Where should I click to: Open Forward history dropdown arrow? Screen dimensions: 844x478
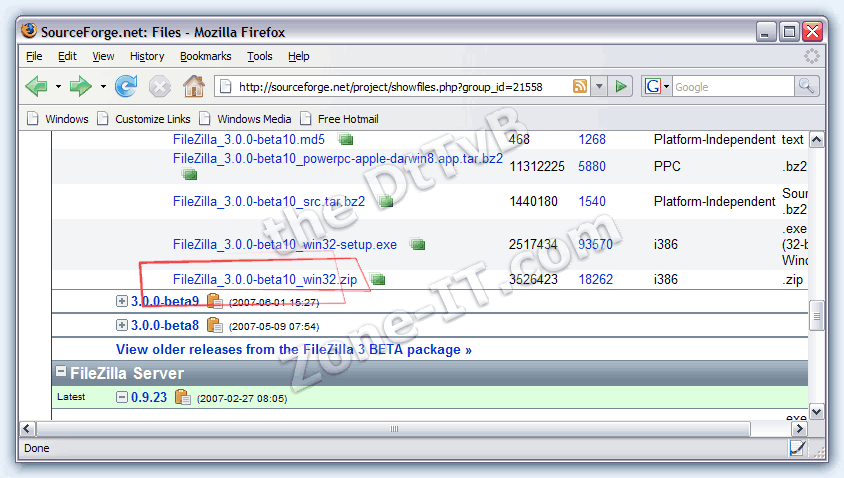point(103,86)
